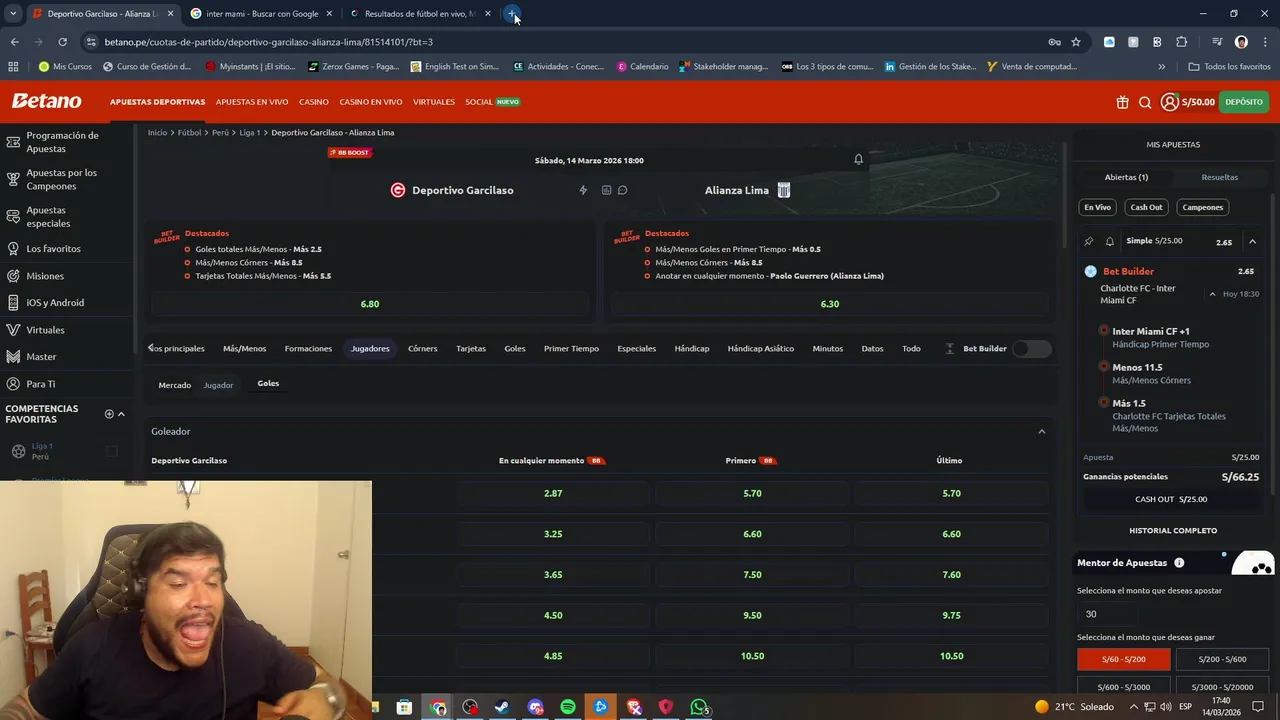Image resolution: width=1280 pixels, height=720 pixels.
Task: Open user account balance S/50.00
Action: [1188, 102]
